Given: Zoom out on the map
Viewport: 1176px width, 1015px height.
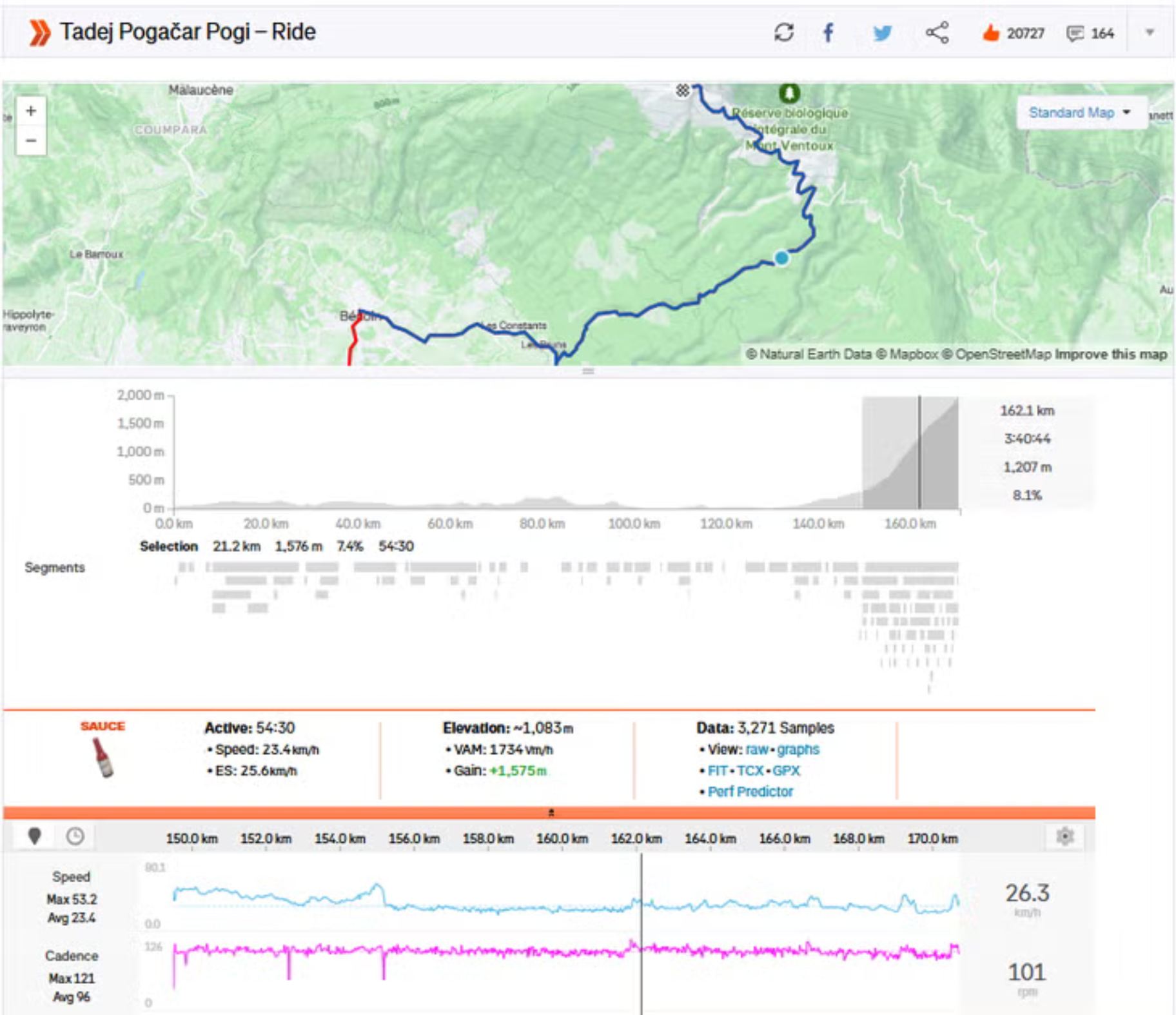Looking at the screenshot, I should [31, 141].
